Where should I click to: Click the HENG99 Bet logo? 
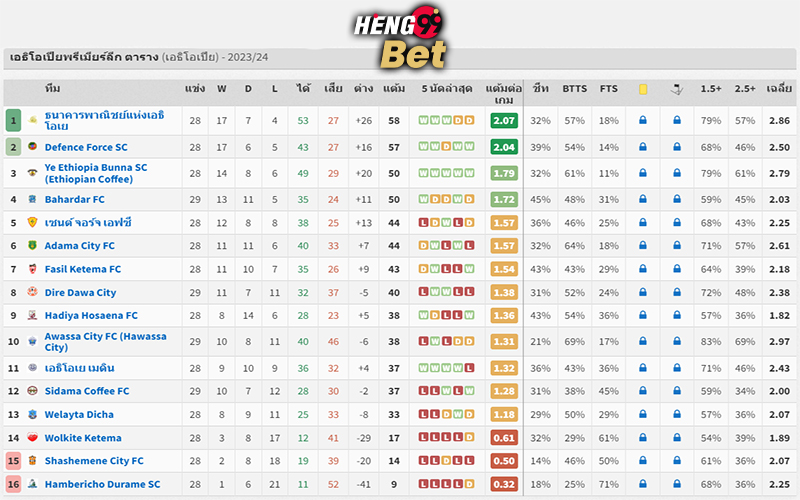click(x=399, y=37)
